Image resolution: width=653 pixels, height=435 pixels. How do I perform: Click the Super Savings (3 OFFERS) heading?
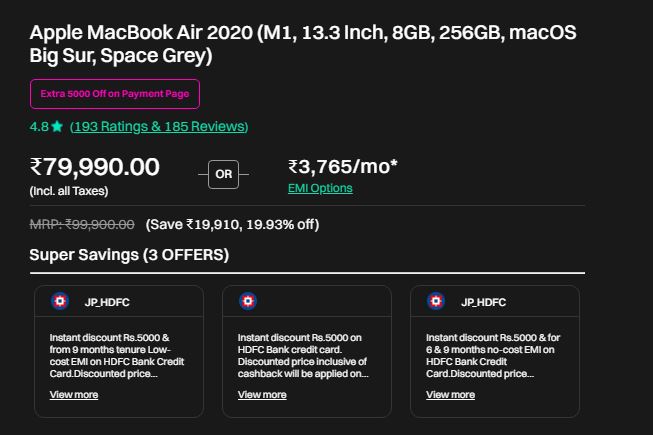pos(129,255)
